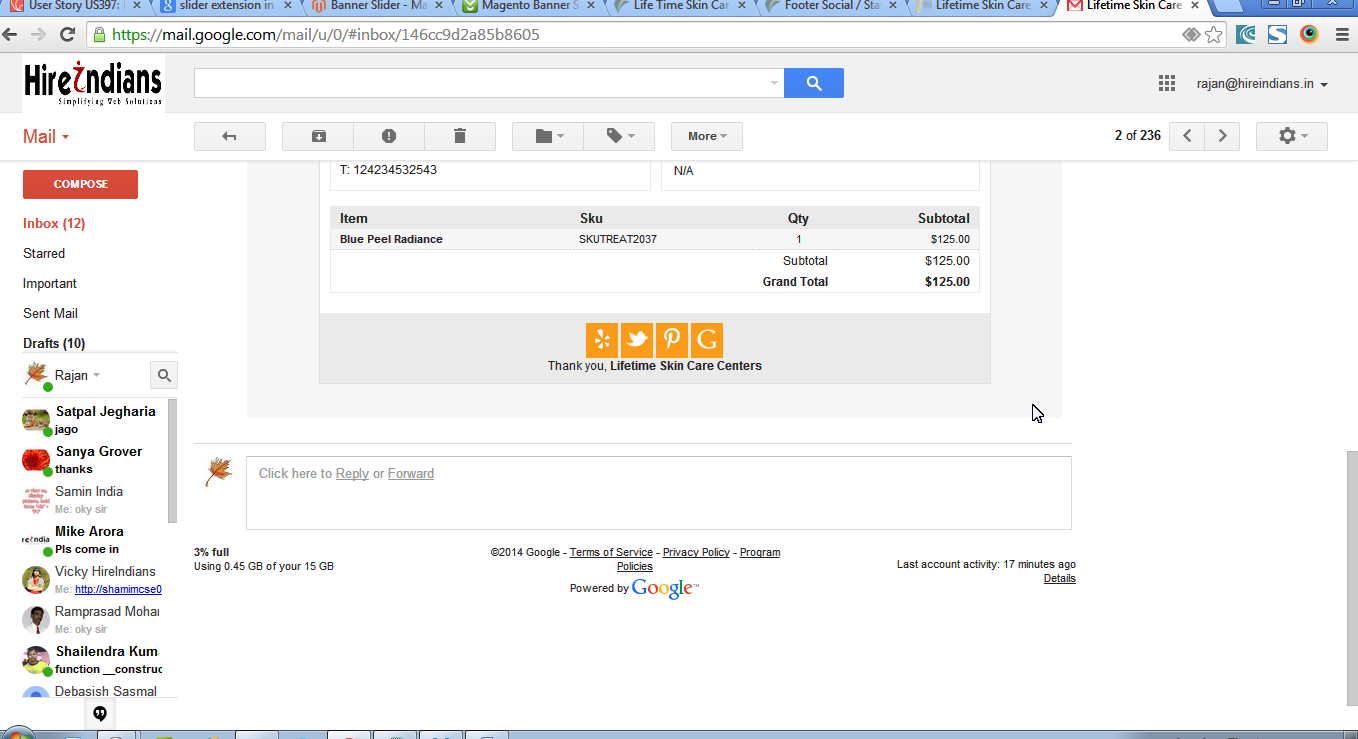Switch to User Story US397 tab
This screenshot has height=739, width=1358.
pos(75,6)
